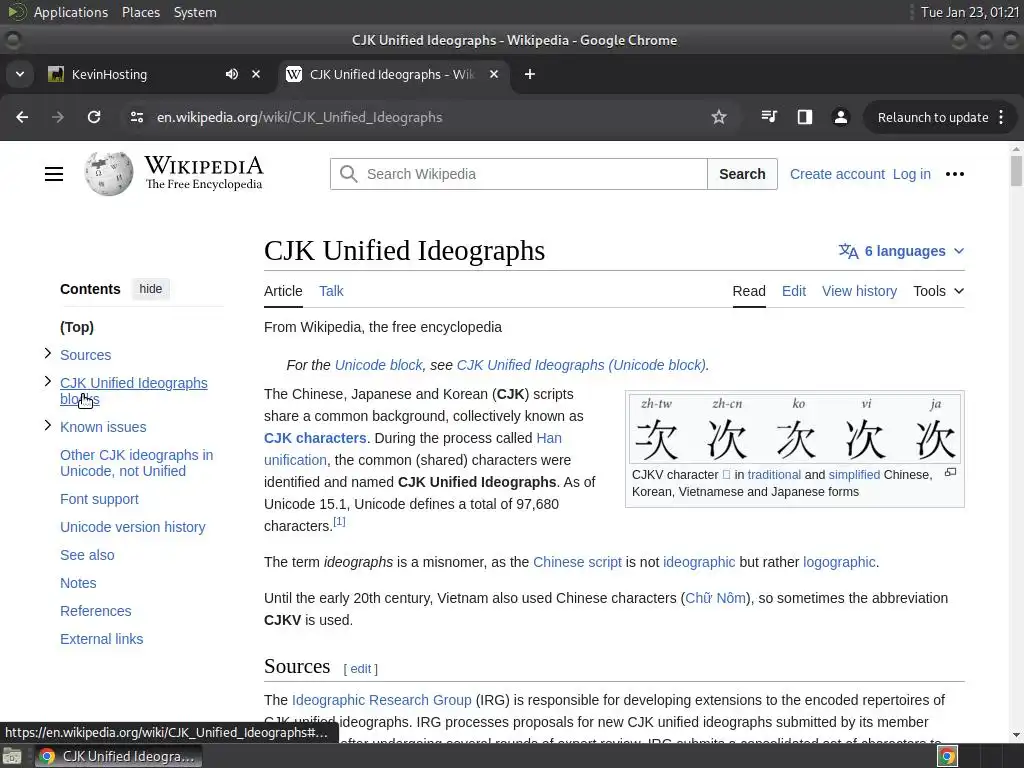1024x768 pixels.
Task: Bookmark this page with the star icon
Action: [719, 117]
